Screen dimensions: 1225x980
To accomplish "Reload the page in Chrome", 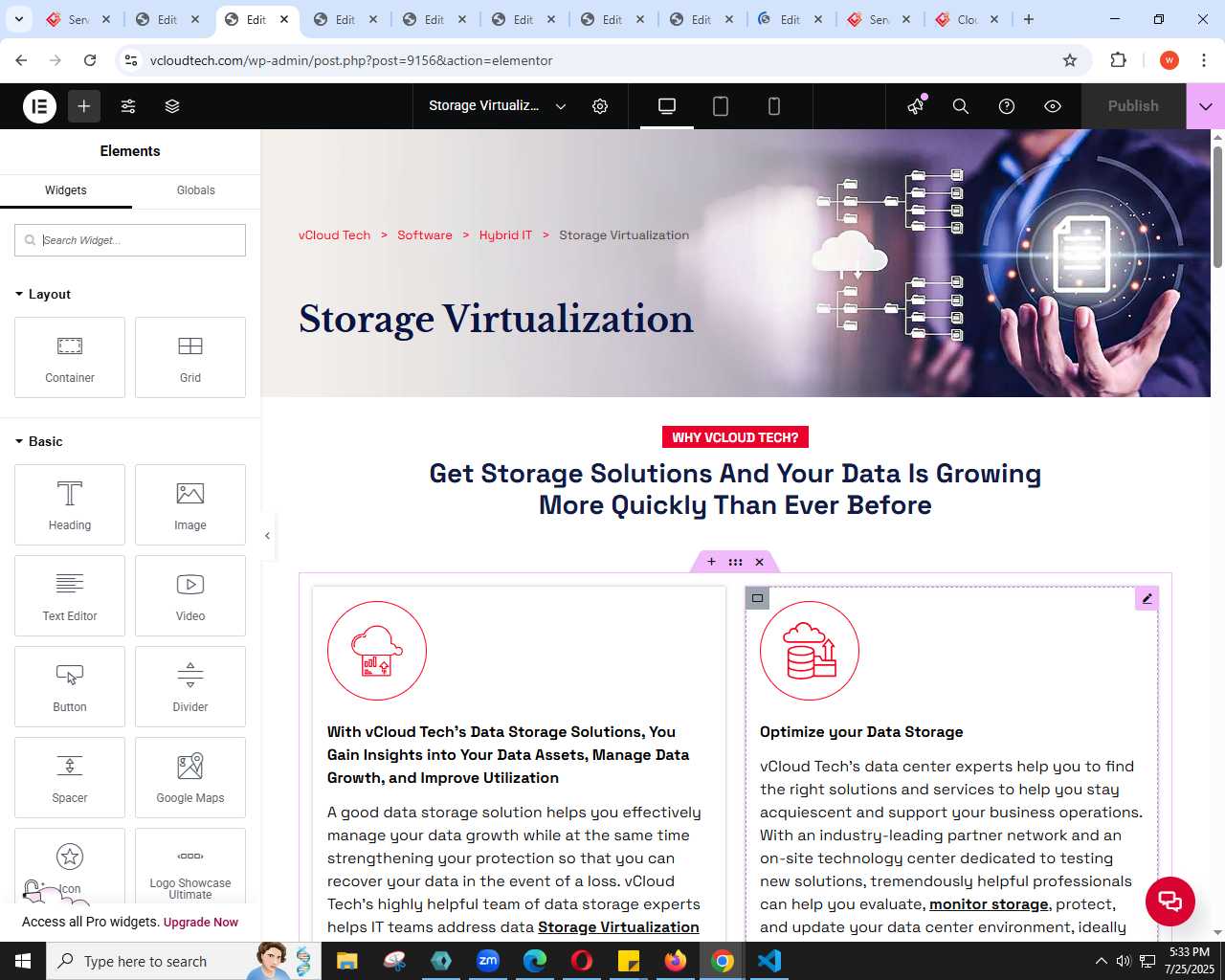I will pyautogui.click(x=90, y=60).
